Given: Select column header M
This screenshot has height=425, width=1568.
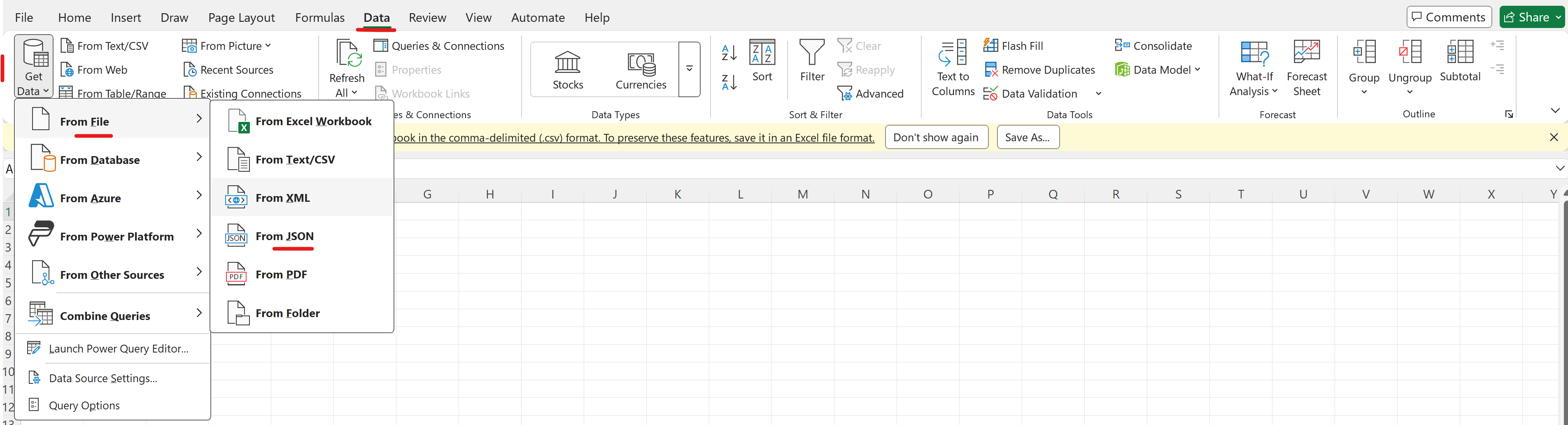Looking at the screenshot, I should click(803, 194).
